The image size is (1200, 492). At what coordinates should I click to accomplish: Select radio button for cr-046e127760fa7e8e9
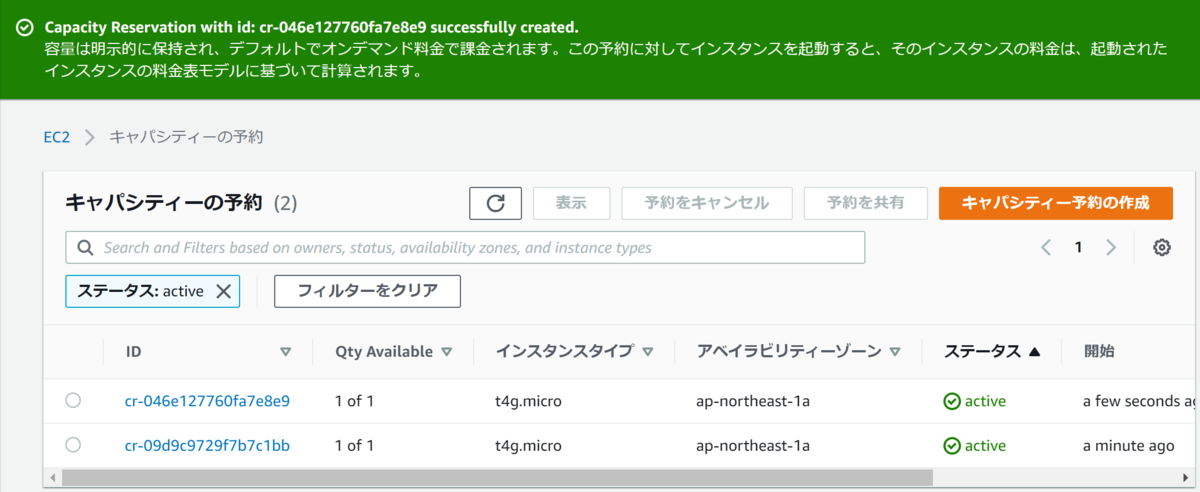[73, 400]
